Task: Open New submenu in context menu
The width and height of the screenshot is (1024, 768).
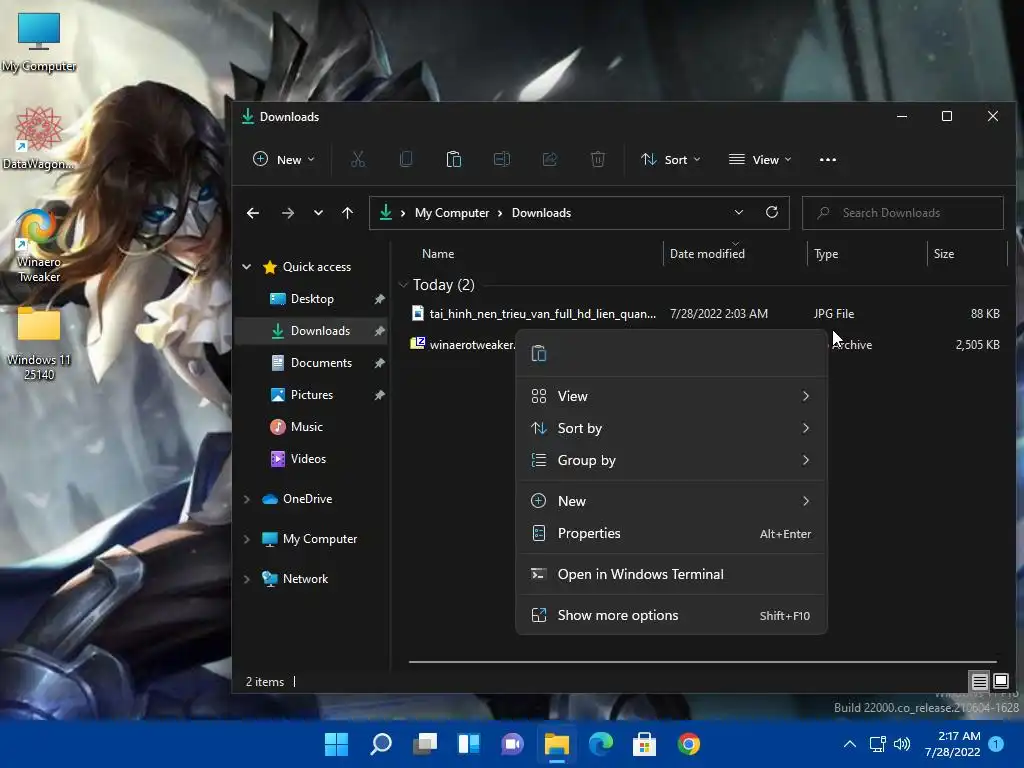Action: pos(671,501)
